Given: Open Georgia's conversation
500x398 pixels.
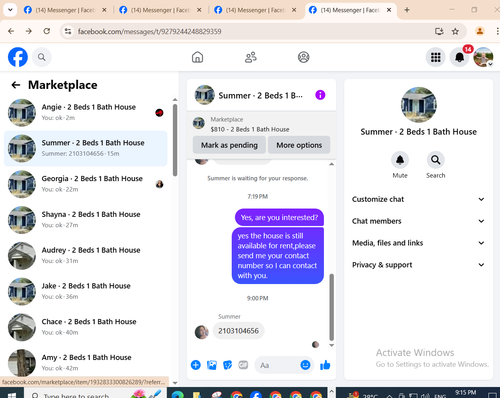Looking at the screenshot, I should (85, 184).
